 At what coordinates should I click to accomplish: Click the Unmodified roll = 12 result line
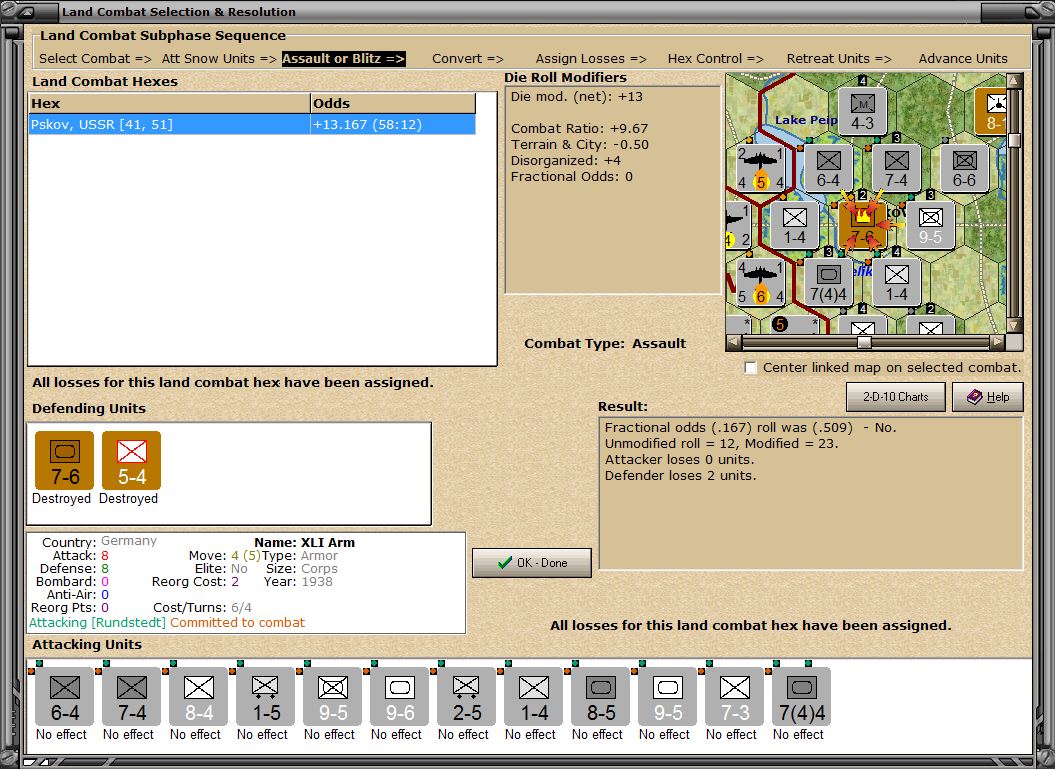tap(721, 443)
